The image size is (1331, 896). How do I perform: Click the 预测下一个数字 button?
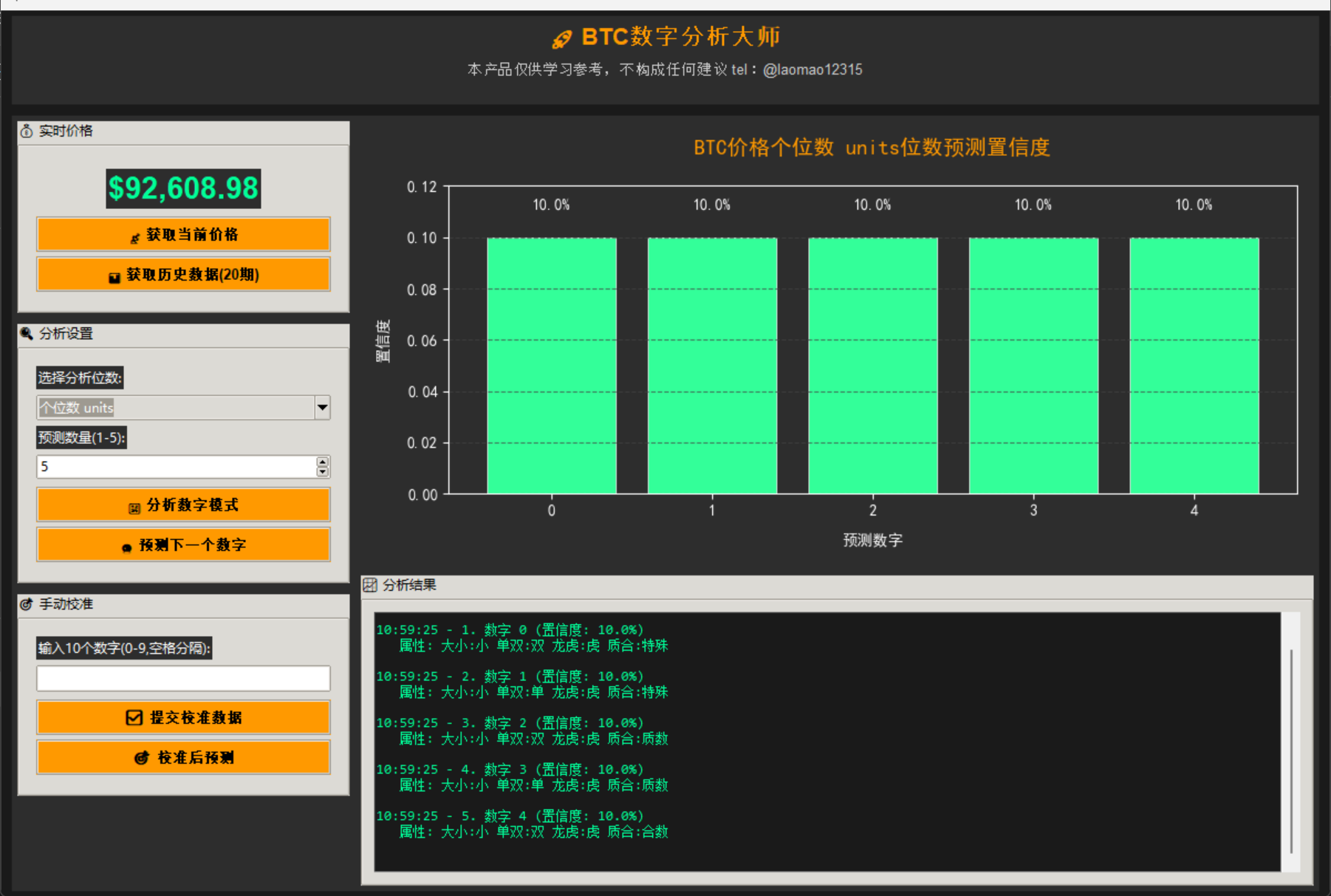pyautogui.click(x=183, y=545)
